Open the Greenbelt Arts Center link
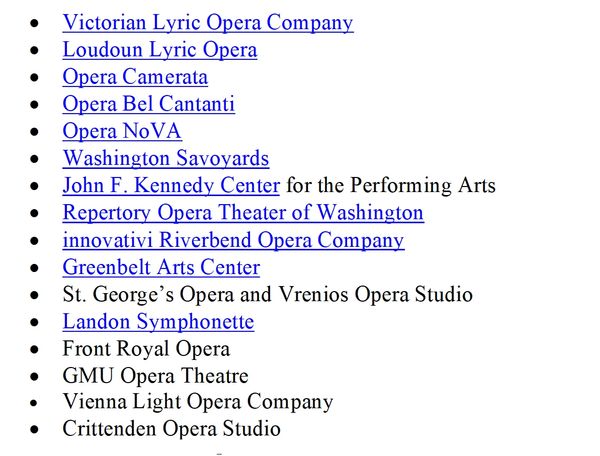 click(161, 267)
